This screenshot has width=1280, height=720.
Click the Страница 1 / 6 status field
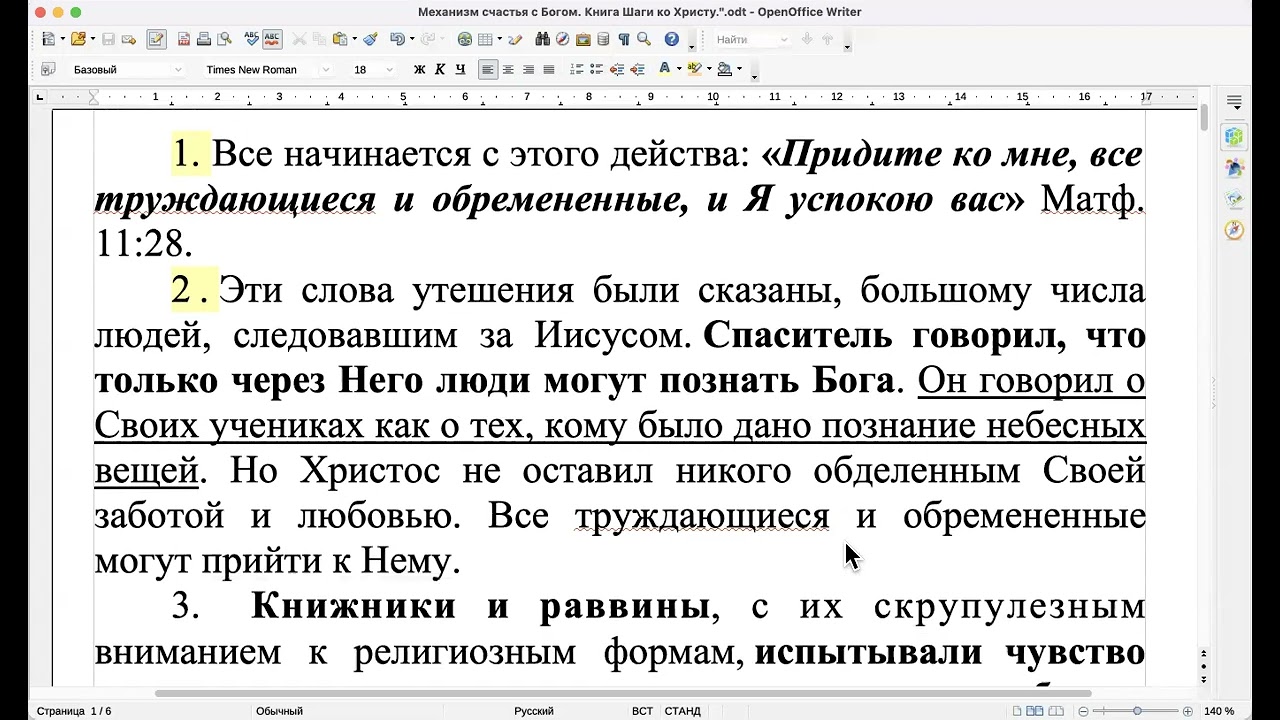[74, 711]
